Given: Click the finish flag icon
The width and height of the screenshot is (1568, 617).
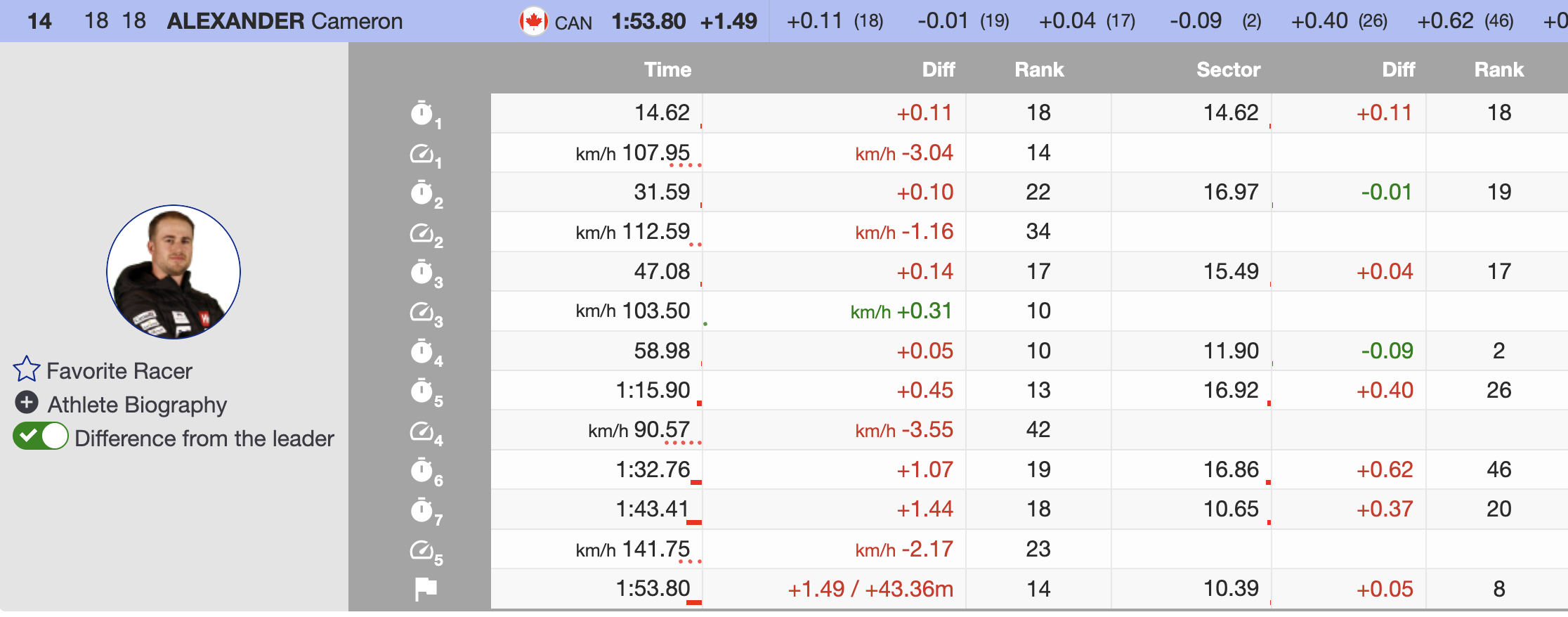Looking at the screenshot, I should point(425,589).
